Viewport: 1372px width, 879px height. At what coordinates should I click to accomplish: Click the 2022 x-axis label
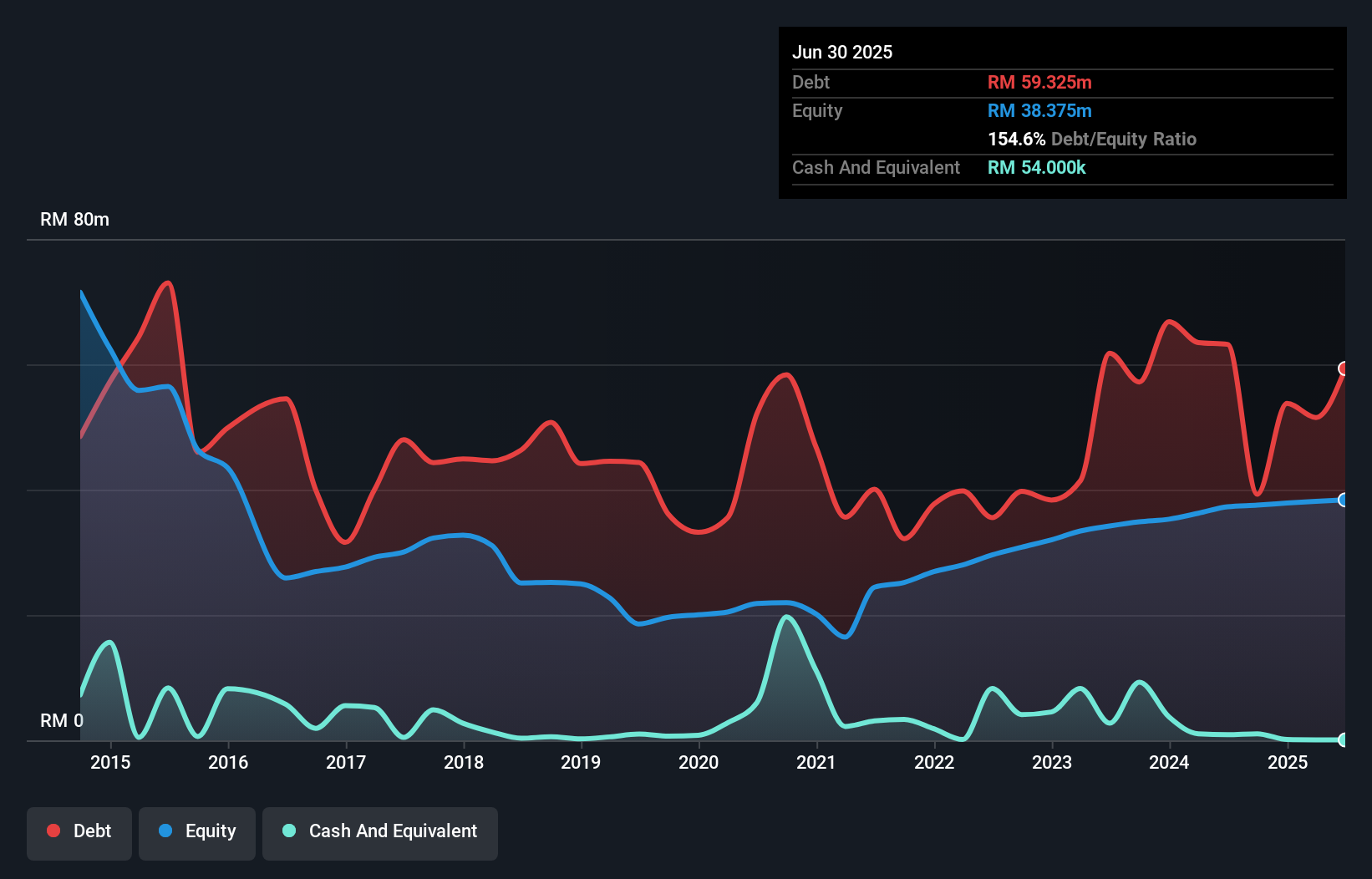(x=934, y=762)
